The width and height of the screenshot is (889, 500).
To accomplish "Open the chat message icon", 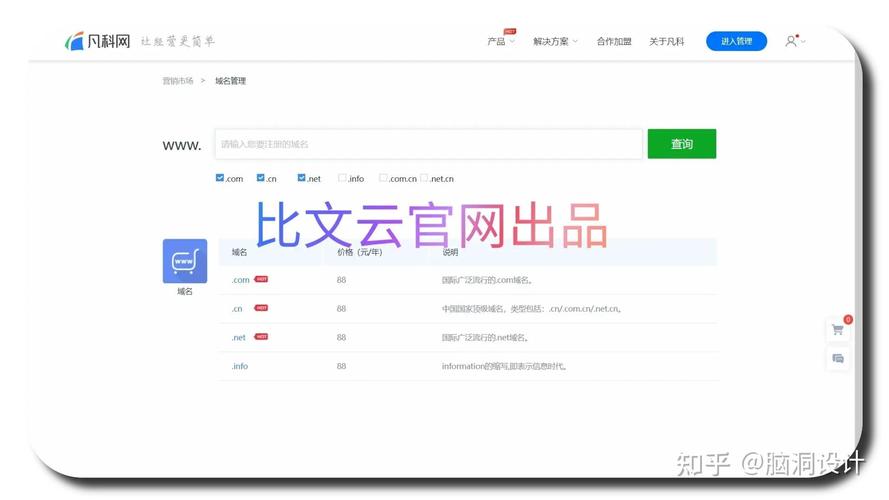I will tap(837, 358).
